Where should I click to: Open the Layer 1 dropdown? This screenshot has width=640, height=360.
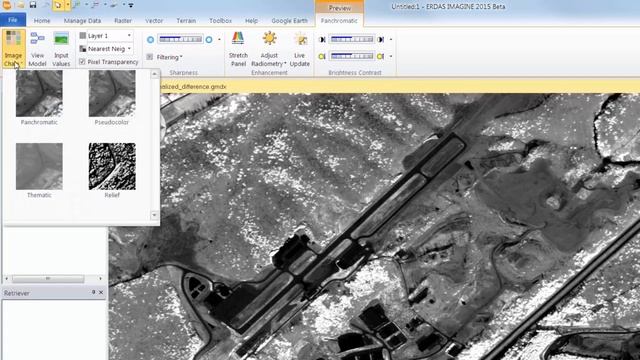pyautogui.click(x=129, y=36)
